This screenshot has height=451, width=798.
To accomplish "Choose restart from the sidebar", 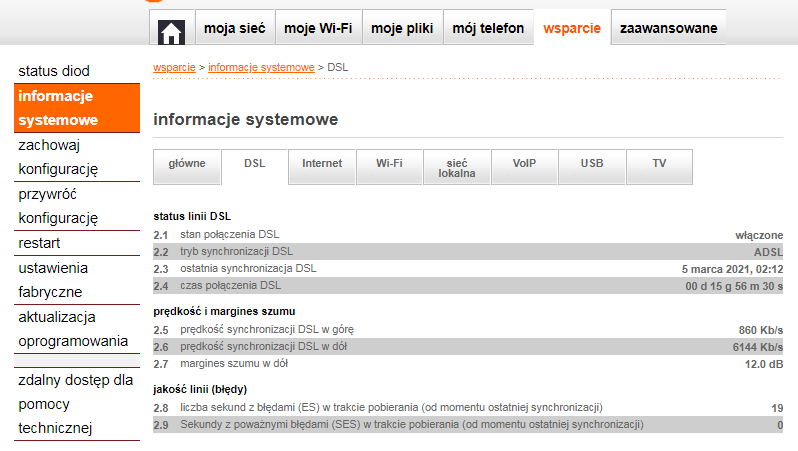I will pyautogui.click(x=40, y=243).
